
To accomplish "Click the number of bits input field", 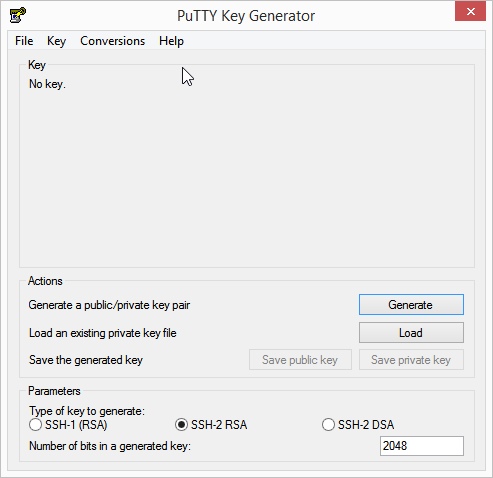I will [x=422, y=446].
